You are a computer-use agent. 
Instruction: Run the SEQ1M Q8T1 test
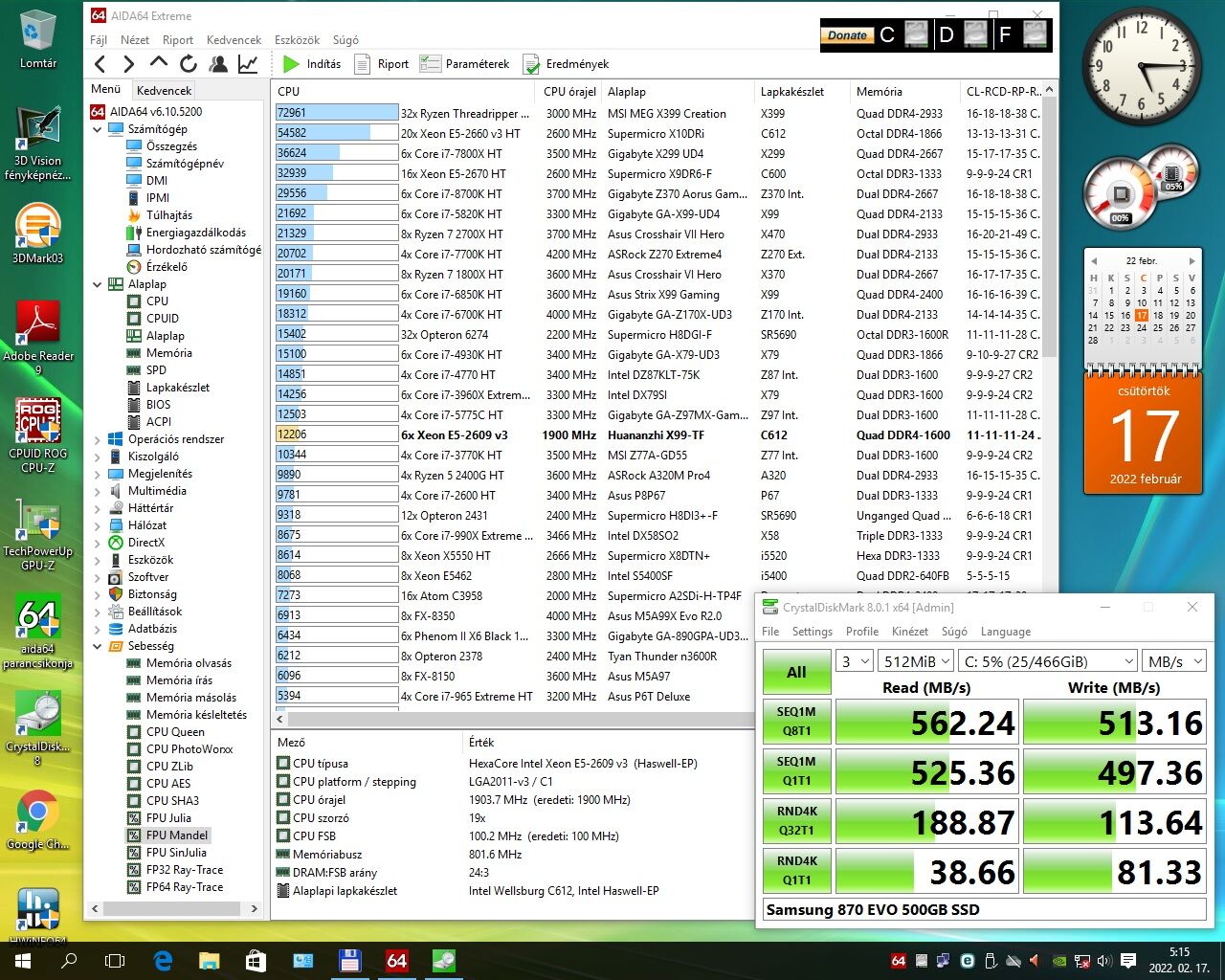796,722
